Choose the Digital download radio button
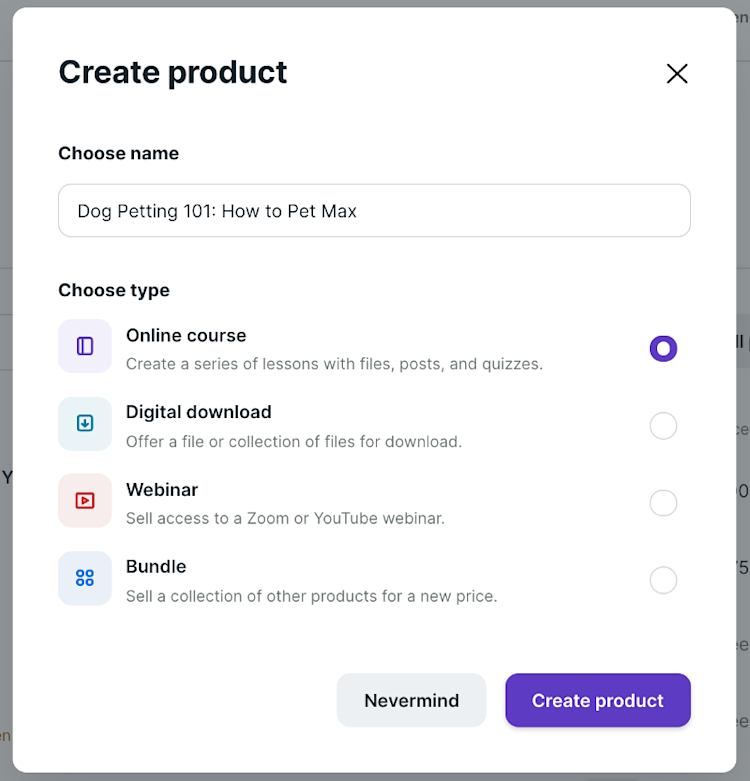The width and height of the screenshot is (750, 781). click(663, 426)
